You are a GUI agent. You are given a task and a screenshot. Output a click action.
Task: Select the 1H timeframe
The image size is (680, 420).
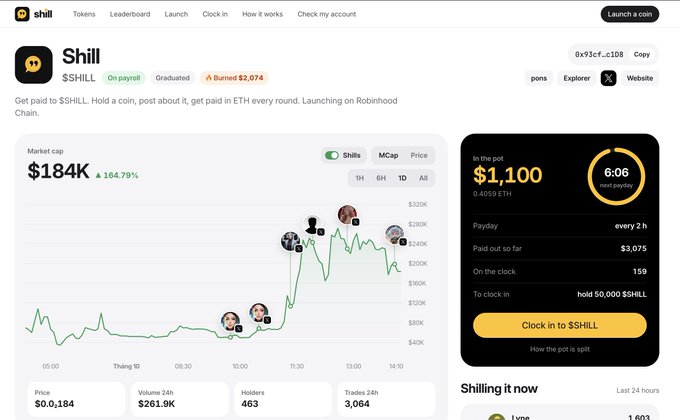click(360, 178)
